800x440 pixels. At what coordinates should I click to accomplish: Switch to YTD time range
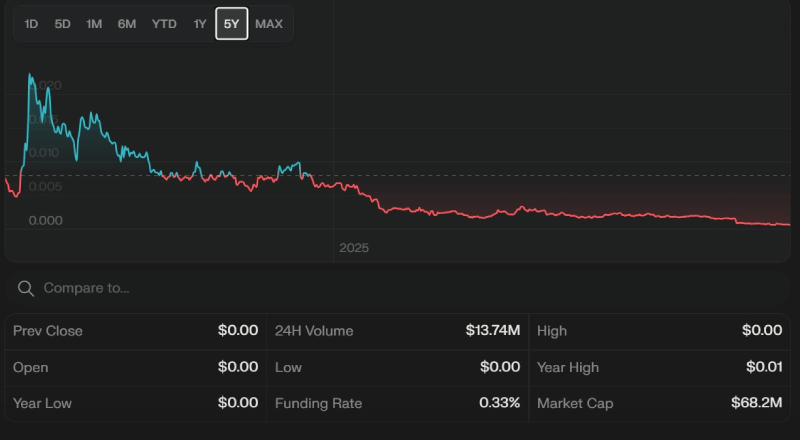(164, 24)
